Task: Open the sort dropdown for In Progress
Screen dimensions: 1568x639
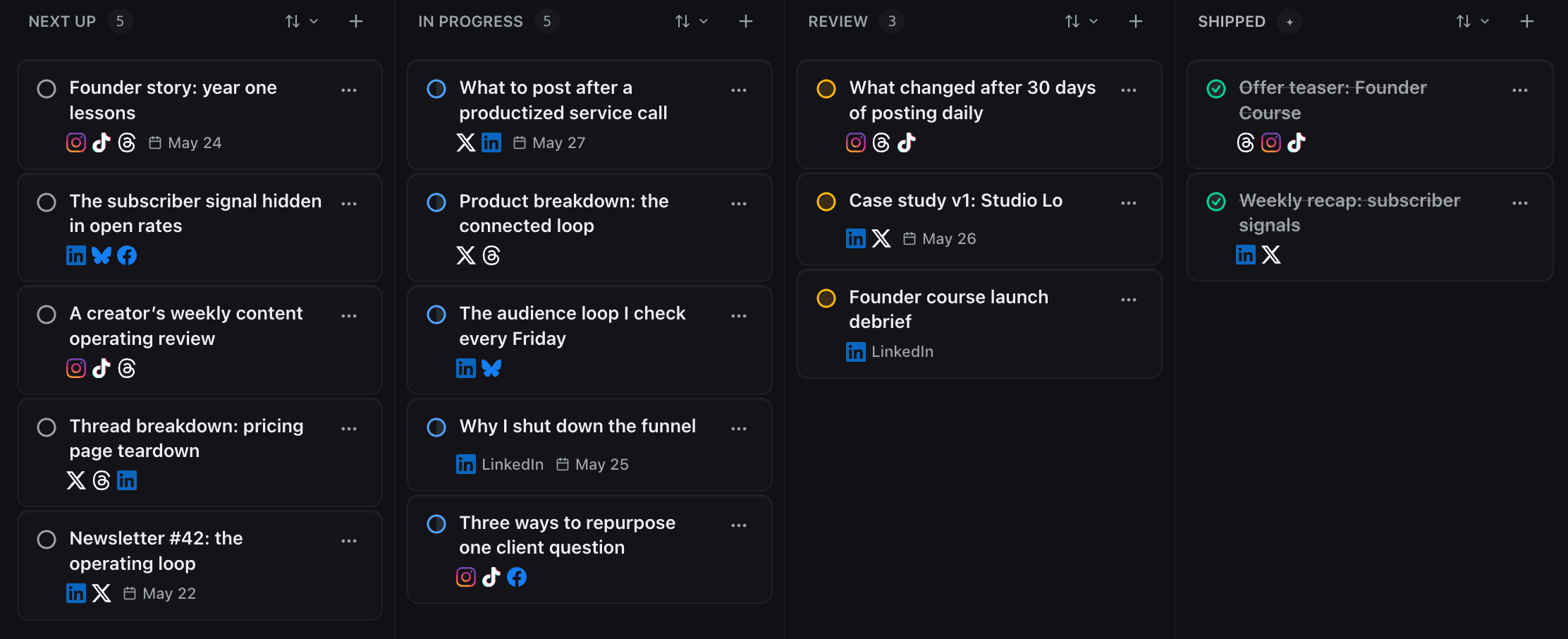Action: (692, 22)
